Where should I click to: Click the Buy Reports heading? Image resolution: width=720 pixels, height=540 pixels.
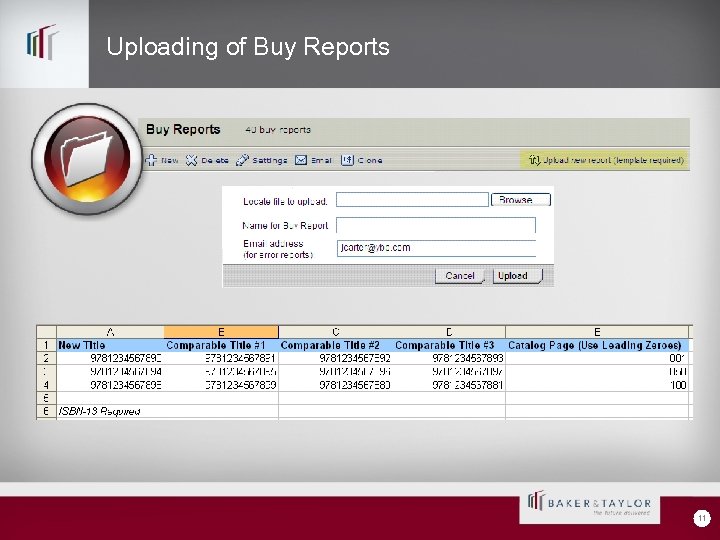[x=183, y=129]
